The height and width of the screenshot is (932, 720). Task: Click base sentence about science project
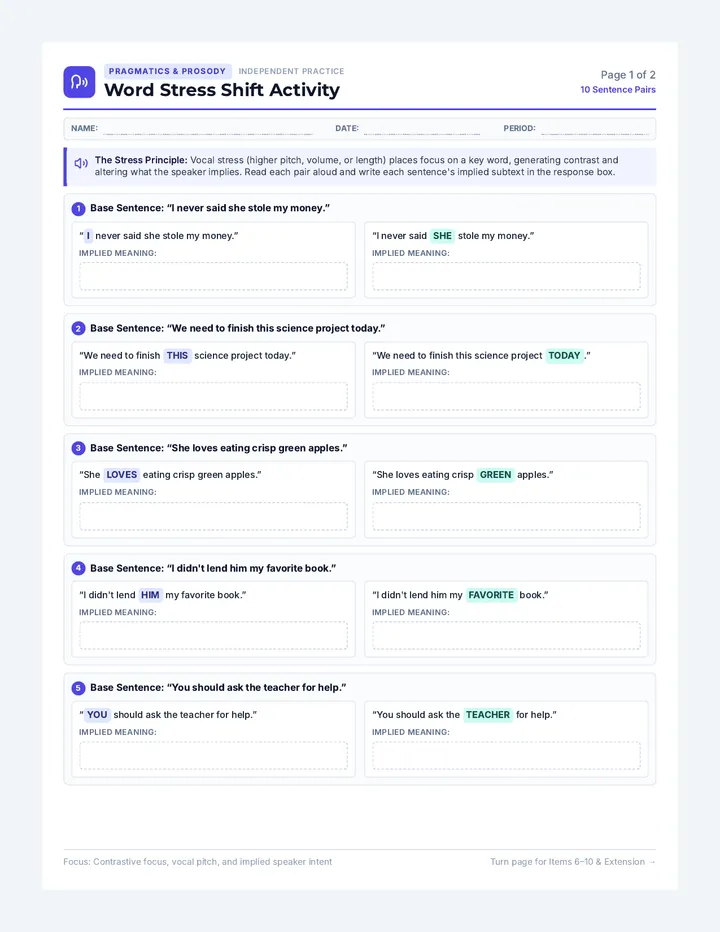tap(238, 328)
